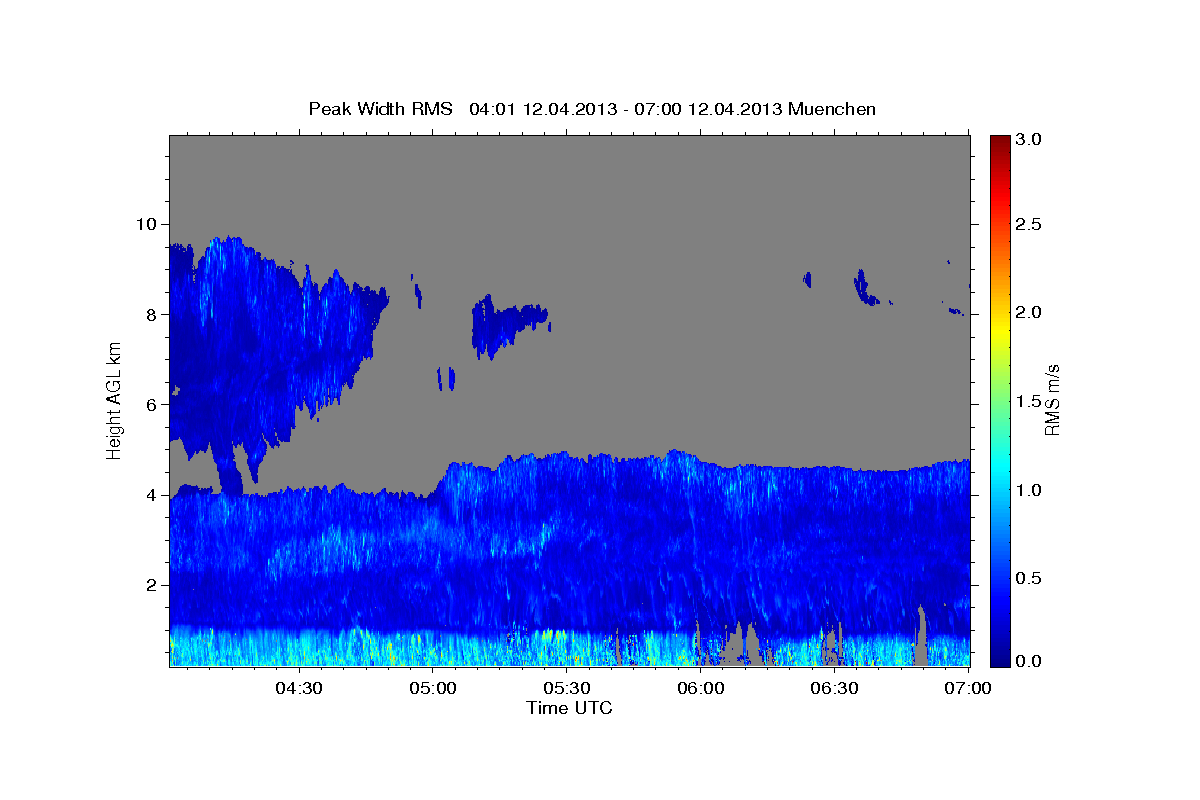Click the plot title 'Peak Width RMS'
The height and width of the screenshot is (800, 1200).
pyautogui.click(x=380, y=108)
